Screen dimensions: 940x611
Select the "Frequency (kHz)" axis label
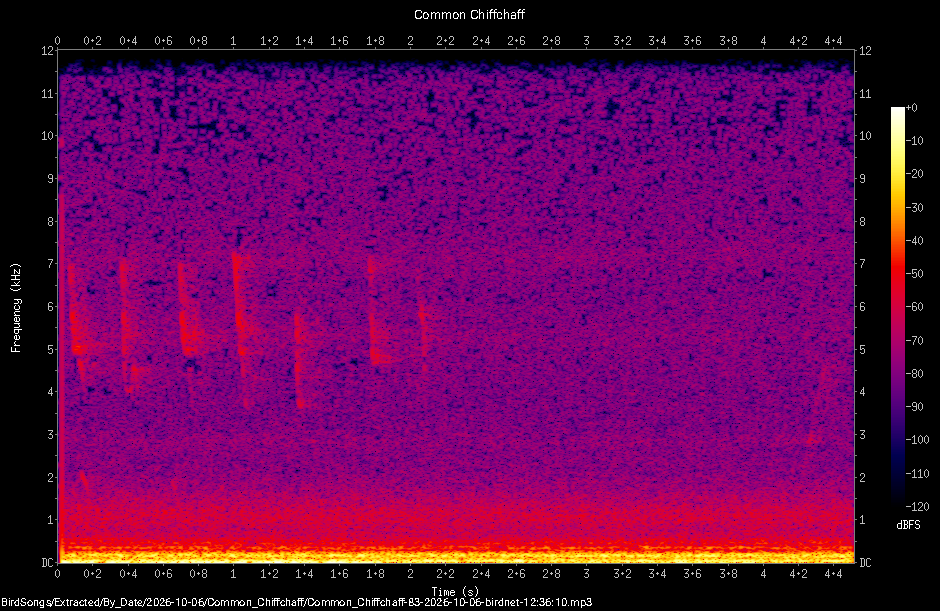[x=16, y=308]
